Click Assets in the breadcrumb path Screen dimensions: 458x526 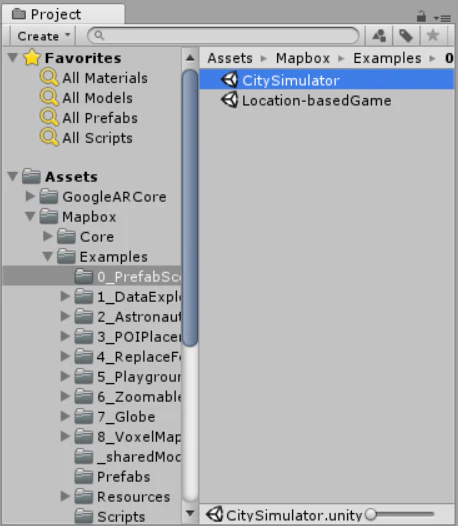coord(230,58)
